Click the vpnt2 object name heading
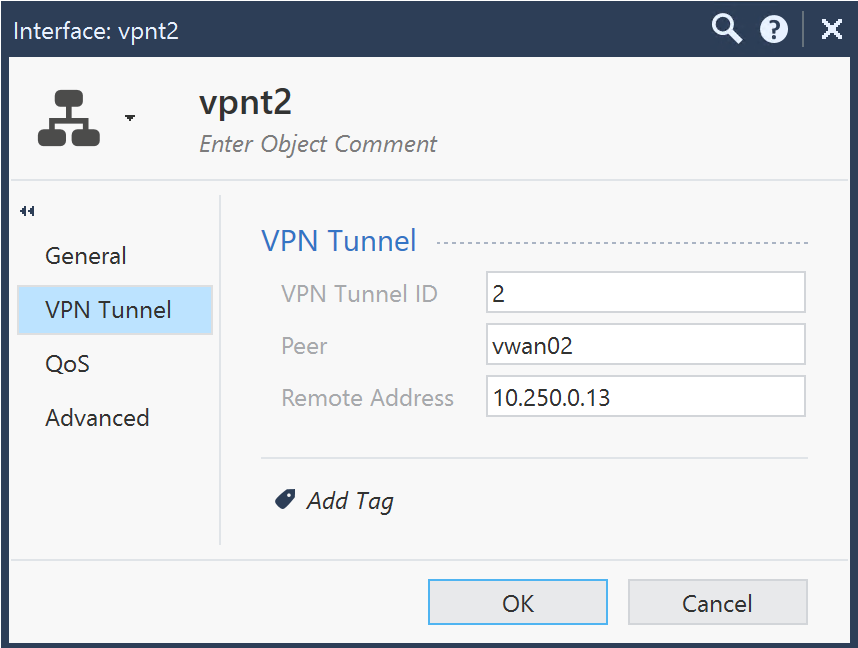This screenshot has width=858, height=648. 245,103
